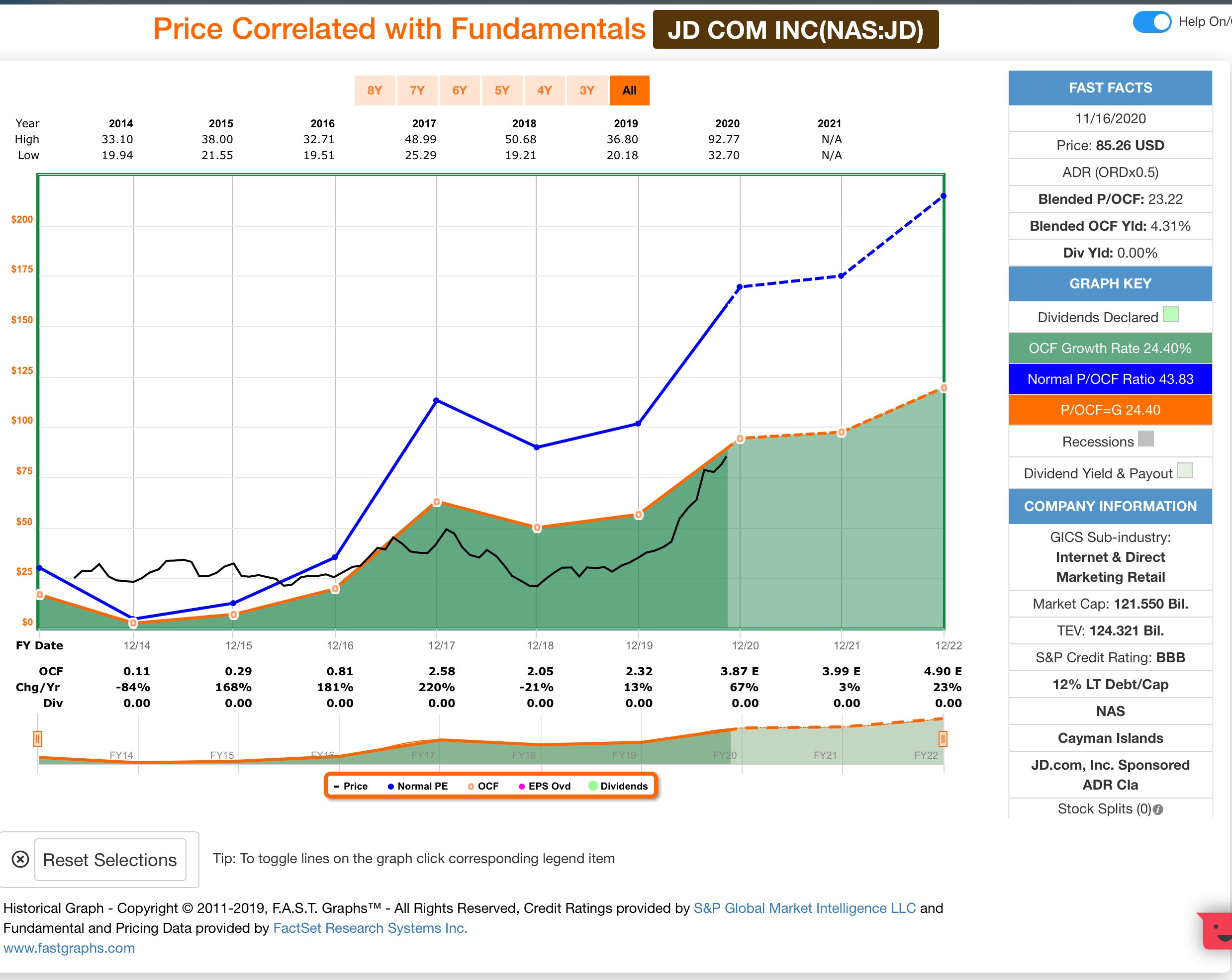This screenshot has height=980, width=1232.
Task: Click the X icon beside Reset Selections
Action: point(20,859)
